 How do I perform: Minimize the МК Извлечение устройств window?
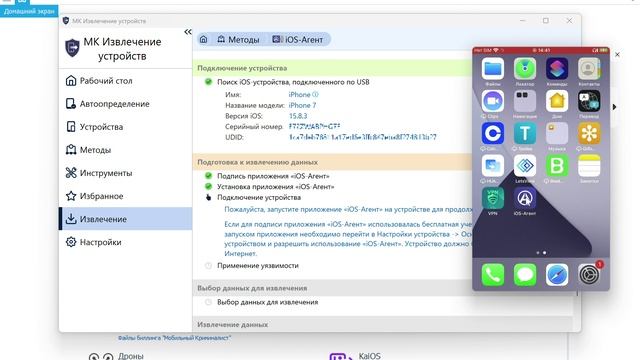coord(522,20)
